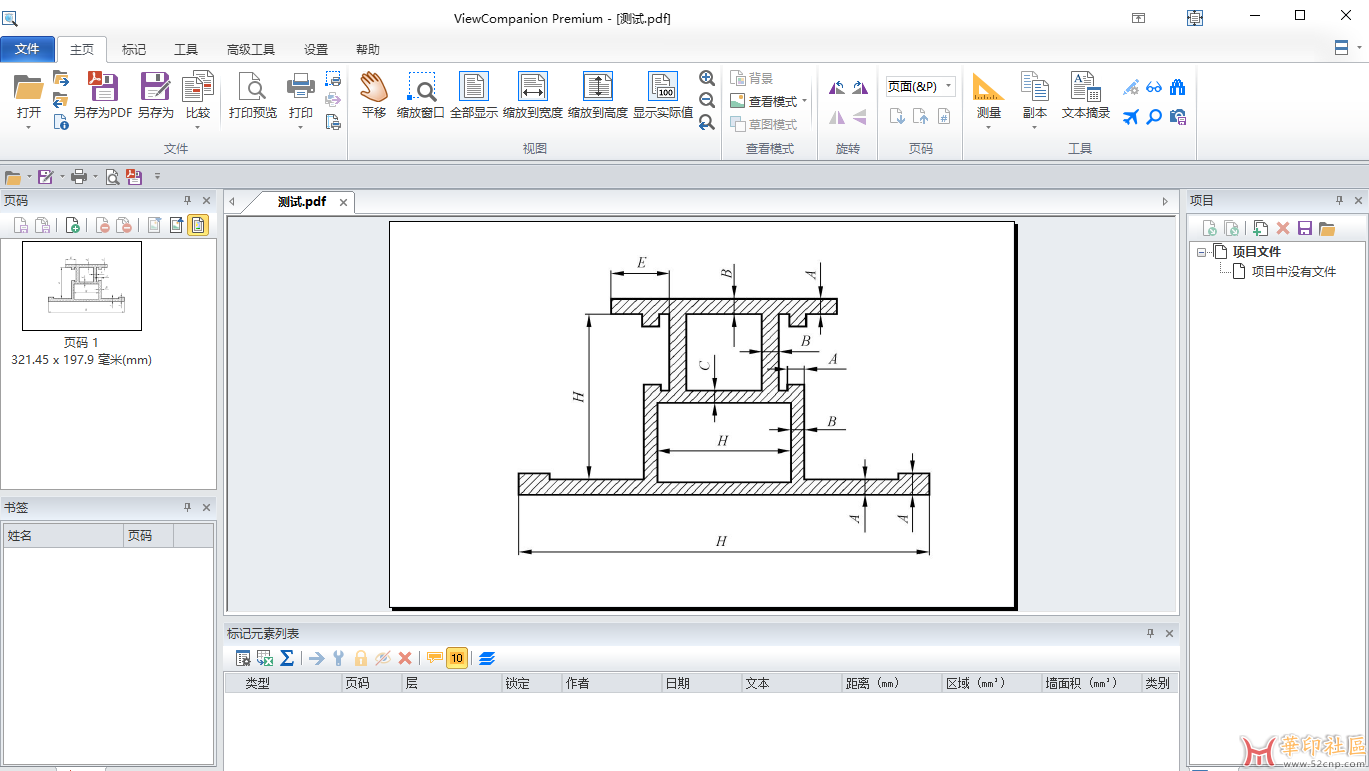
Task: Select the 页码 1 page thumbnail
Action: [x=82, y=286]
